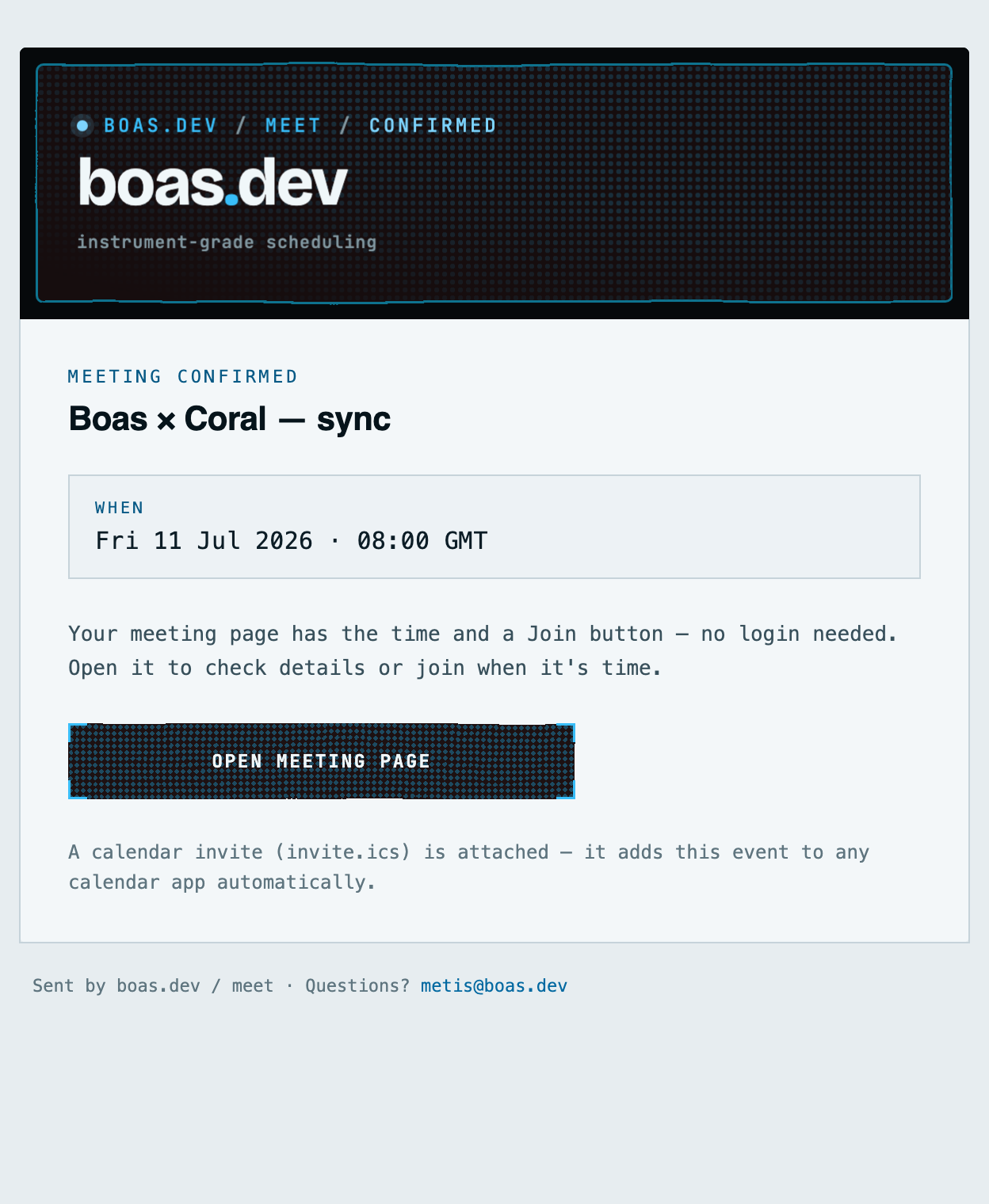Click the top-left corner bracket of button
This screenshot has height=1204, width=989.
(77, 732)
